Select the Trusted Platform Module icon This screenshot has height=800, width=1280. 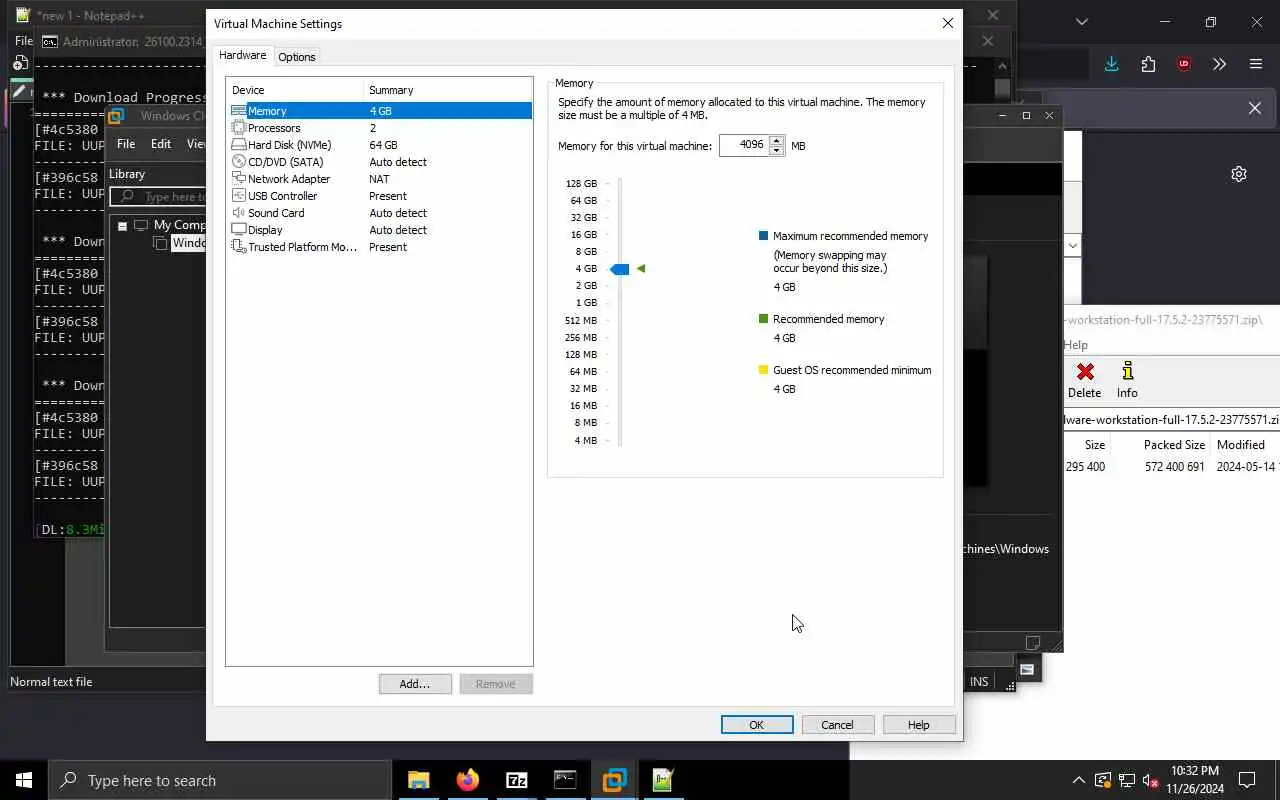(x=239, y=247)
